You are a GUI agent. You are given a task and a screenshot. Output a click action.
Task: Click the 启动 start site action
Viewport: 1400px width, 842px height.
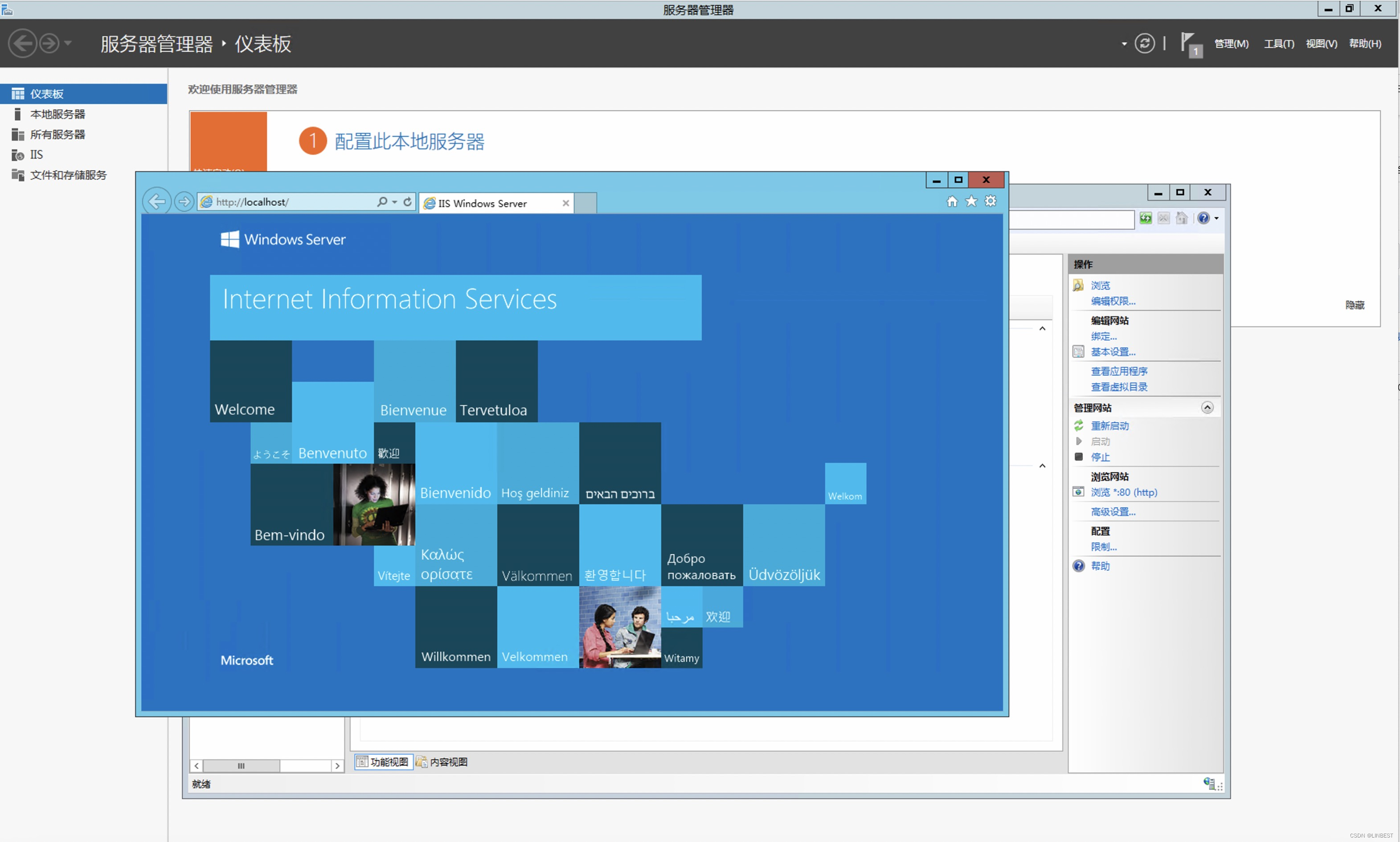point(1100,442)
